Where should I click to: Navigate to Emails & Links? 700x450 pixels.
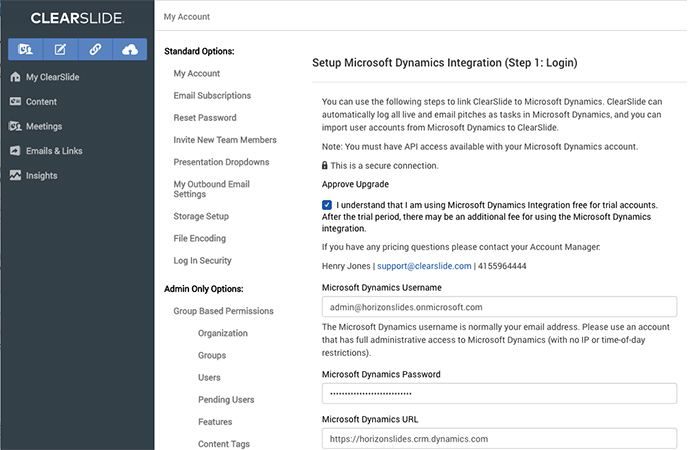(x=54, y=151)
